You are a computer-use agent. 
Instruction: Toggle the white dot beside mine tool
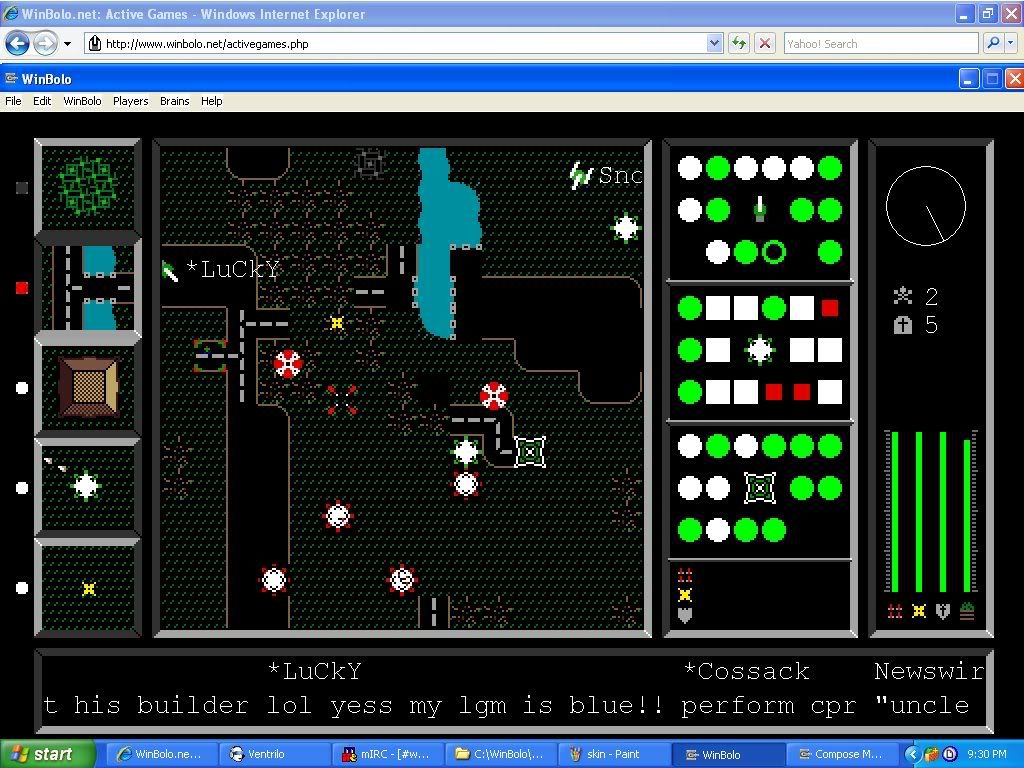coord(22,588)
